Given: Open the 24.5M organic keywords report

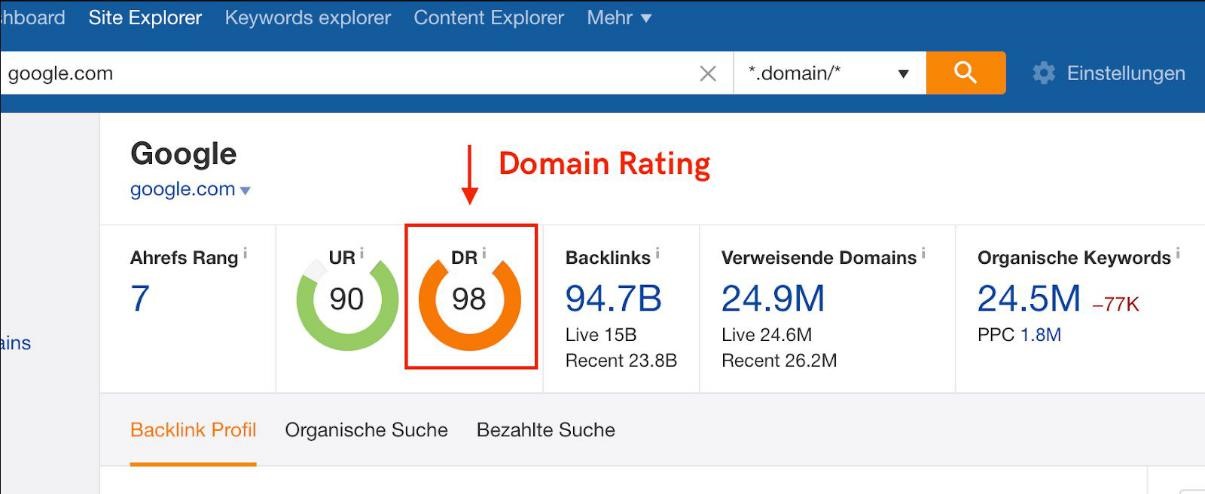Looking at the screenshot, I should 1029,298.
